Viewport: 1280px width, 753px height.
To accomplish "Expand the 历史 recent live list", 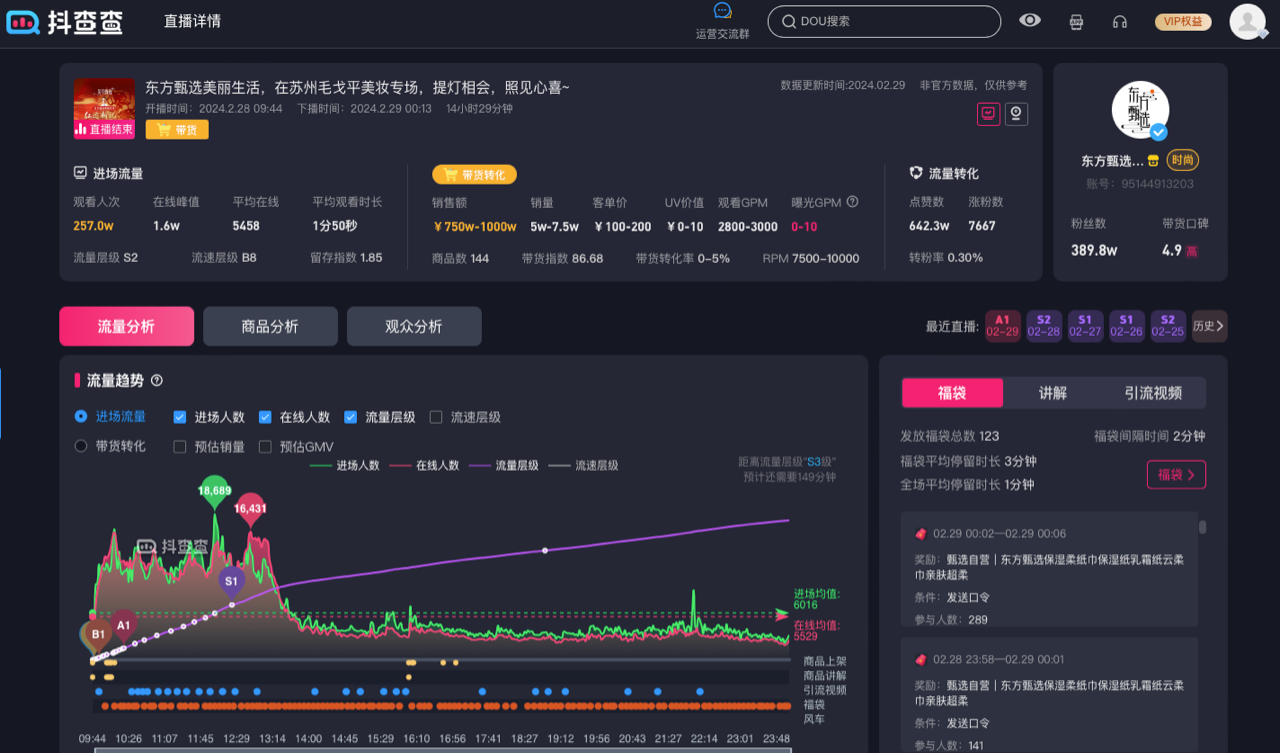I will [x=1209, y=326].
